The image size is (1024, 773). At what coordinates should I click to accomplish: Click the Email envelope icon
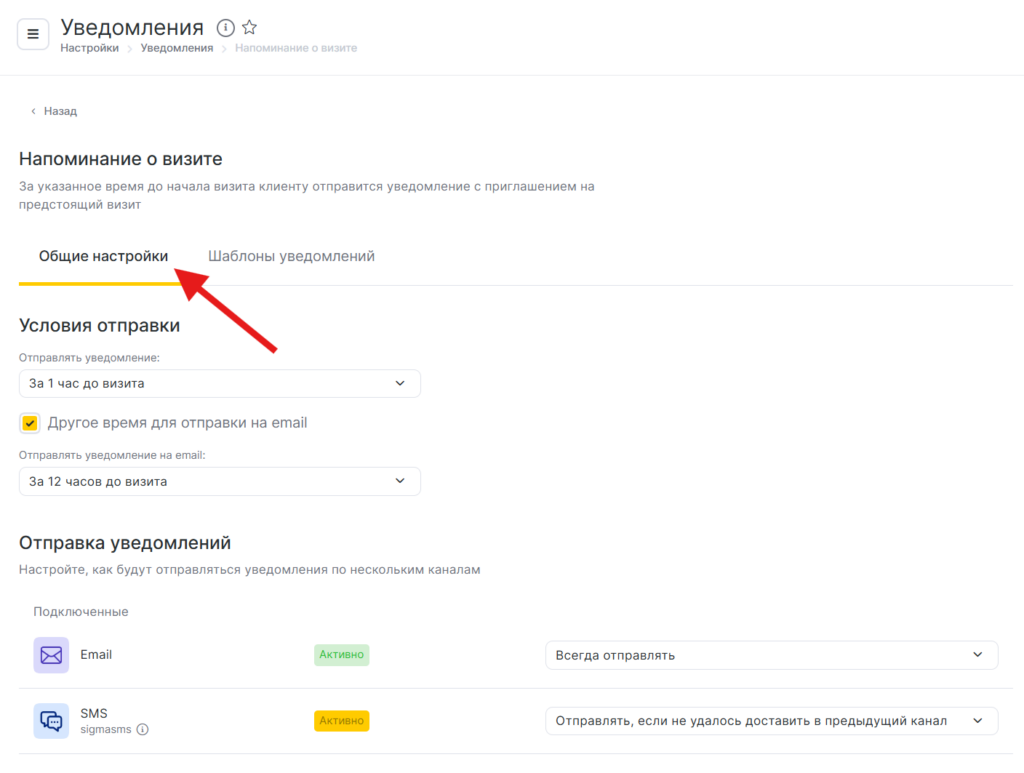tap(51, 655)
